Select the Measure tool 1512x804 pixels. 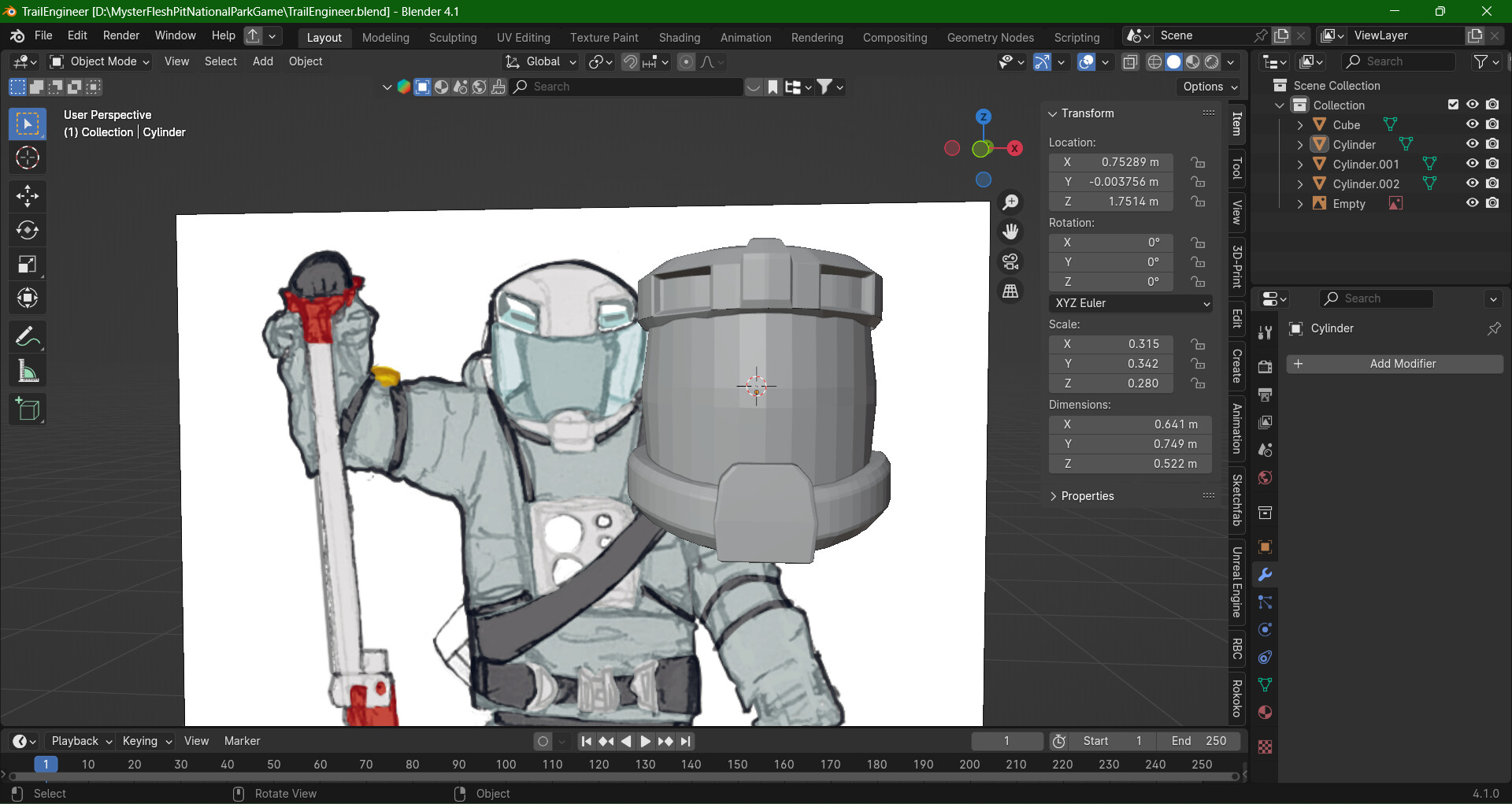[28, 370]
